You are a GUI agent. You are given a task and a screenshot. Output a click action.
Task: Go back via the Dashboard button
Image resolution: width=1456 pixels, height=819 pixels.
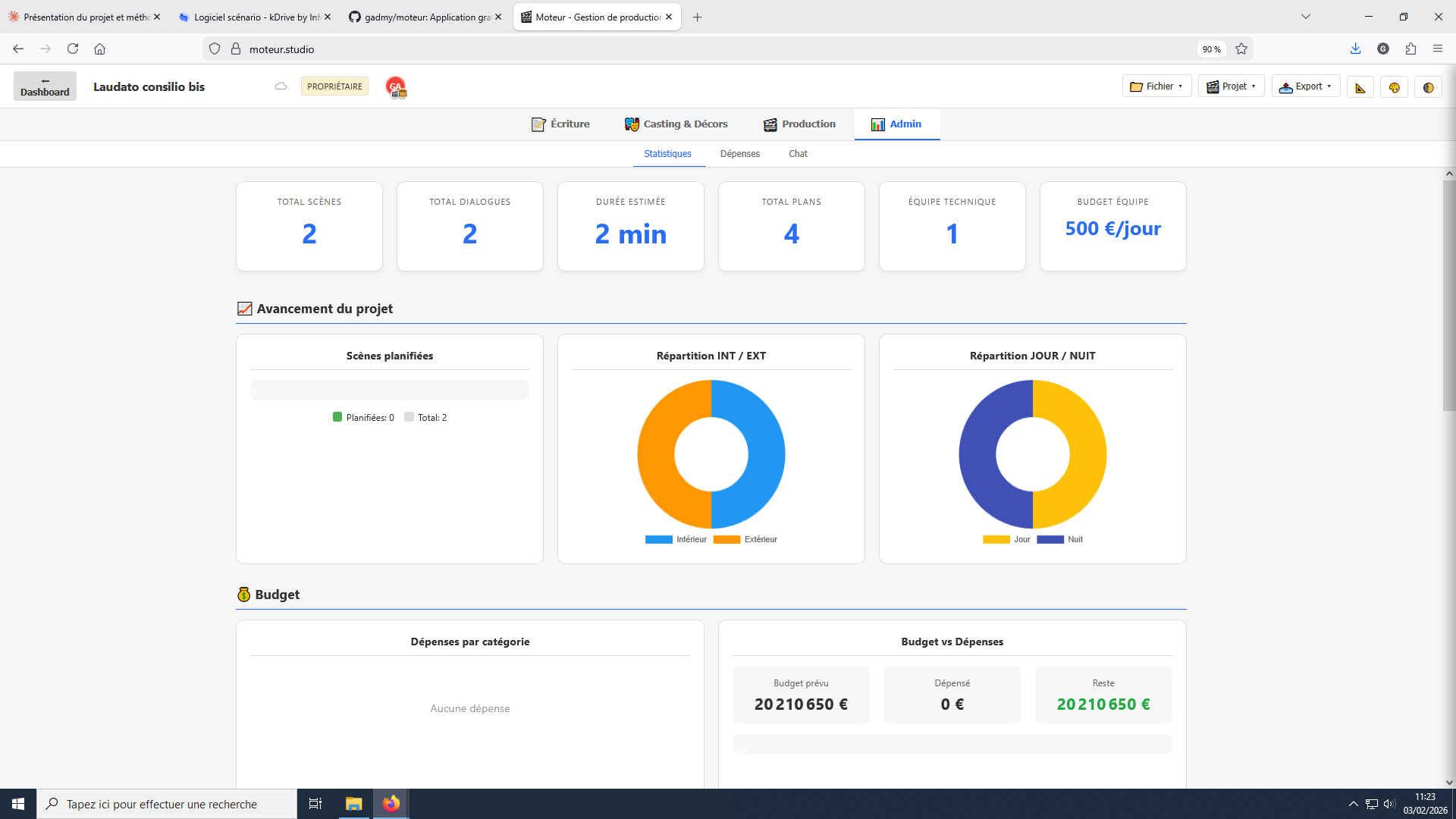[45, 86]
